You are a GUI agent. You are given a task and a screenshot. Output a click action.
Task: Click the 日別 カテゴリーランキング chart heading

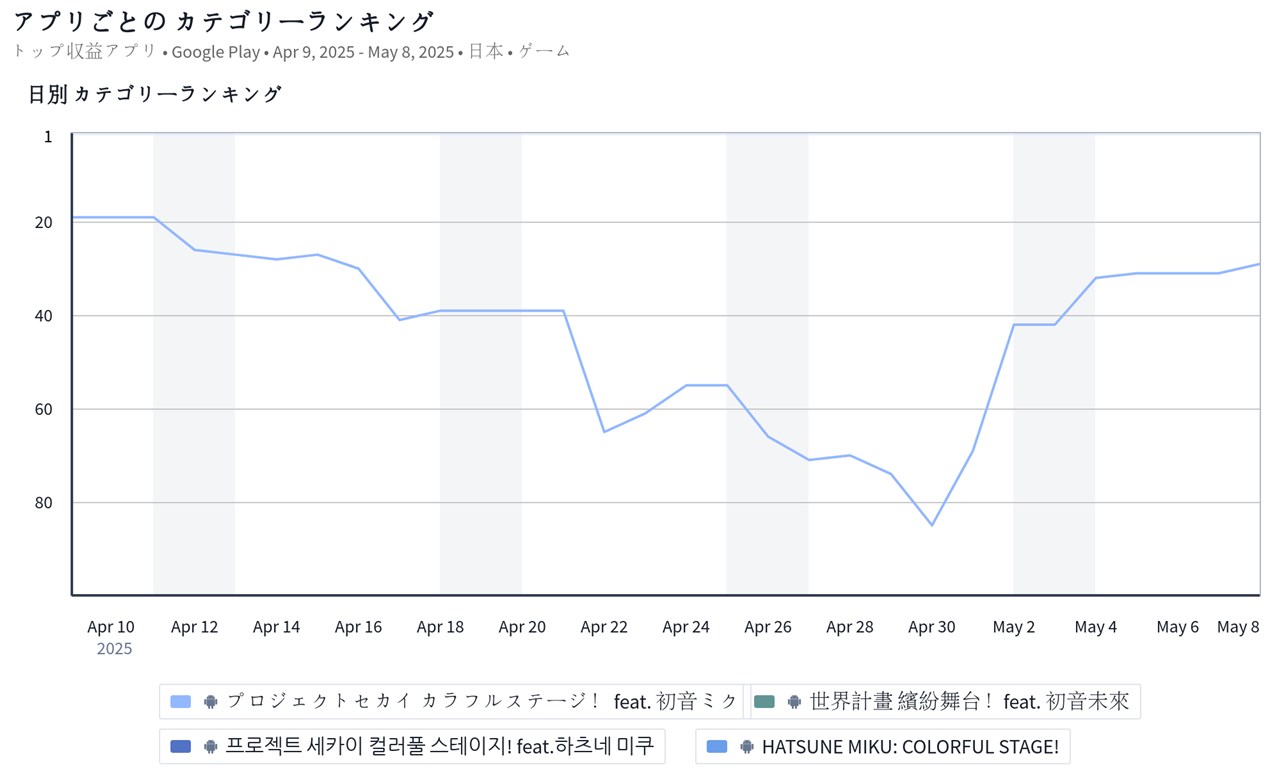155,95
